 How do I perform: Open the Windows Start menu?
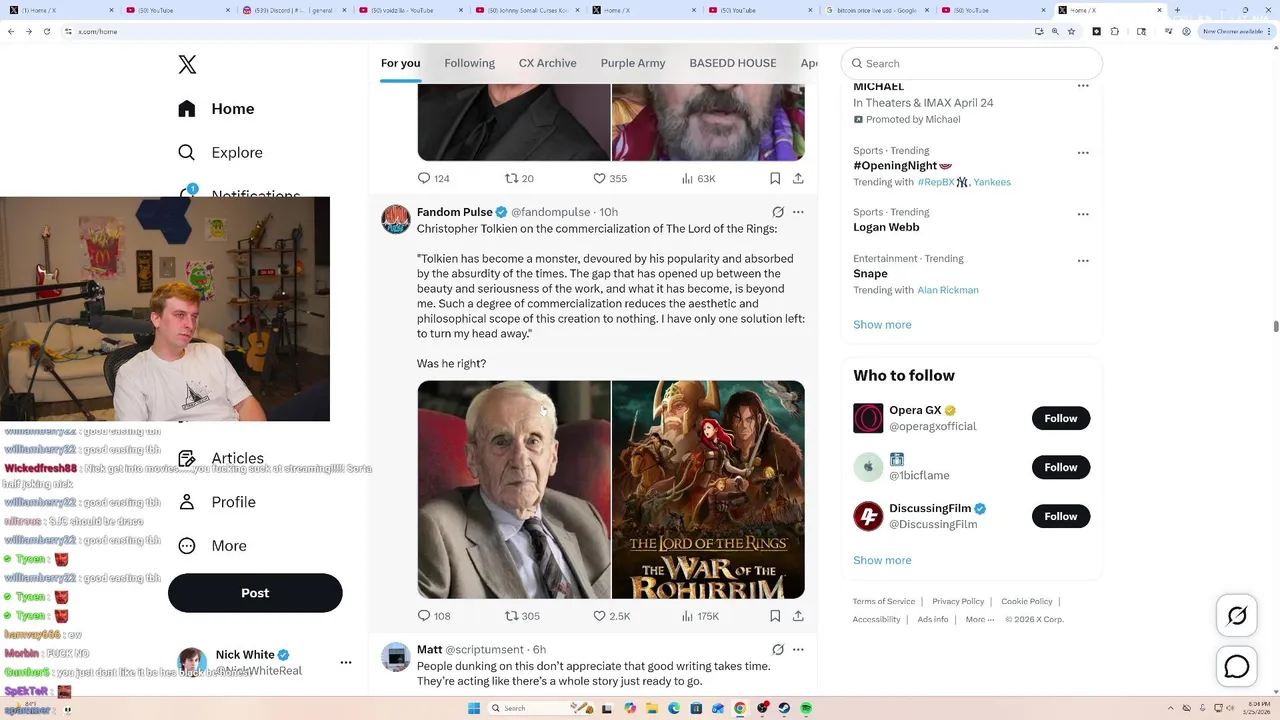474,708
